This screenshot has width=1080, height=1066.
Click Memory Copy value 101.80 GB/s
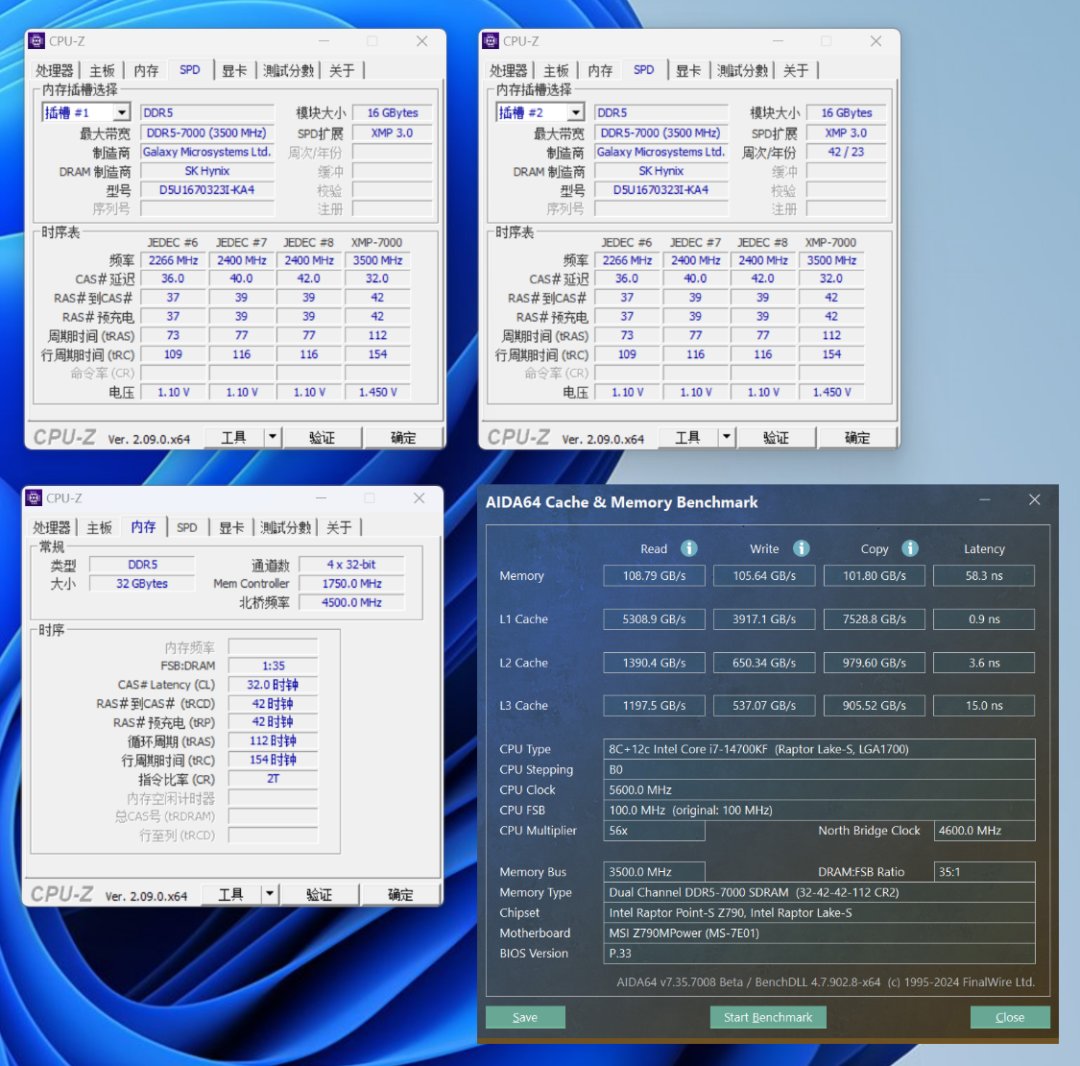click(x=875, y=576)
